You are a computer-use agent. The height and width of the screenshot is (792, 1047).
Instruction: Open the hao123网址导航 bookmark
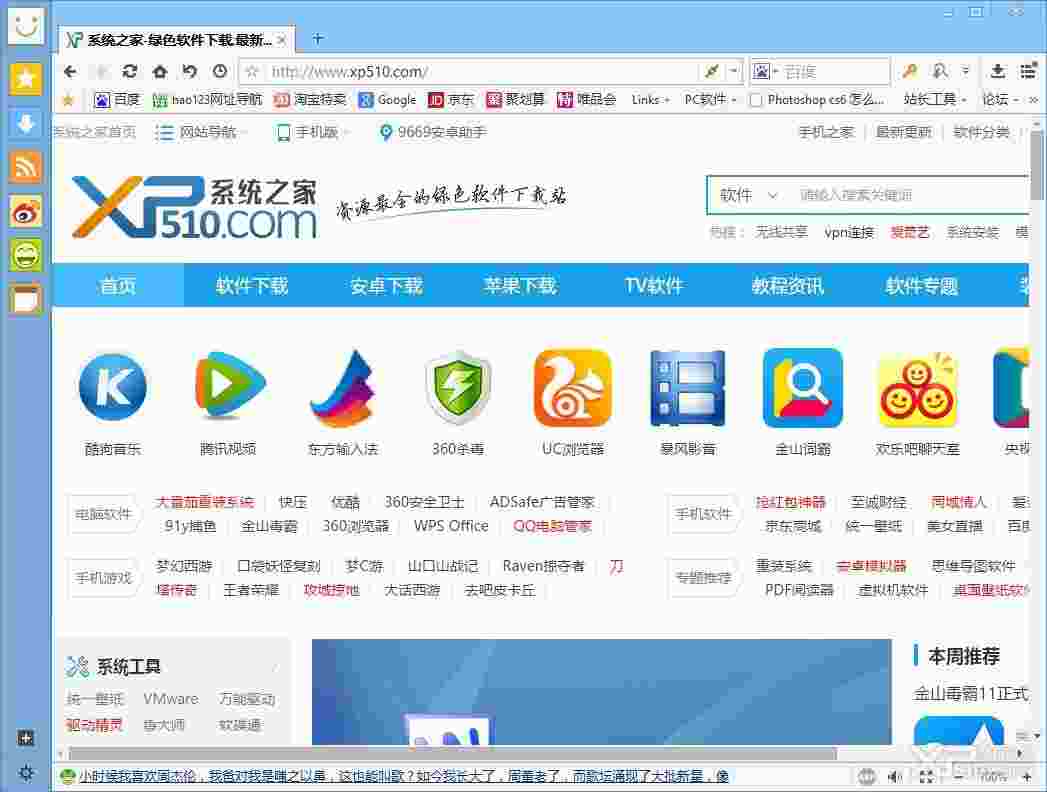pos(208,100)
